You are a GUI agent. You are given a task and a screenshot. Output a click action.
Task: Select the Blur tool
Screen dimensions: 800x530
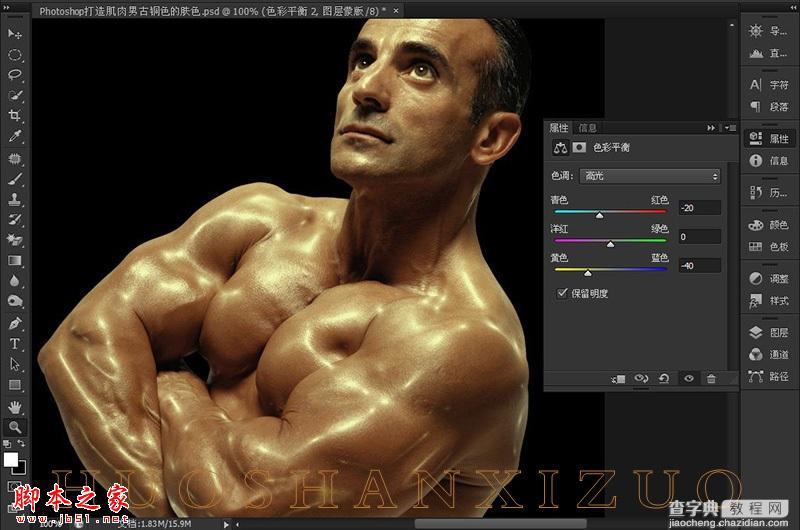click(14, 281)
